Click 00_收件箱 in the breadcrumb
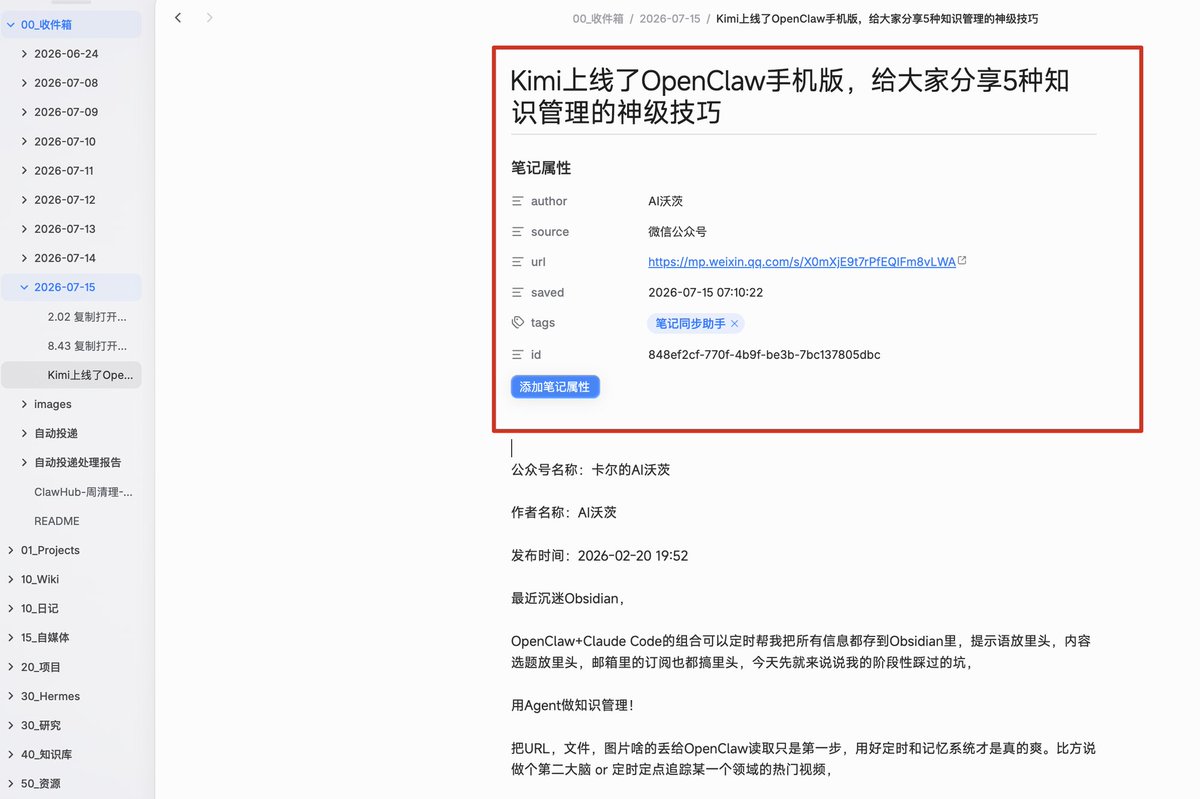The image size is (1200, 799). click(x=597, y=19)
